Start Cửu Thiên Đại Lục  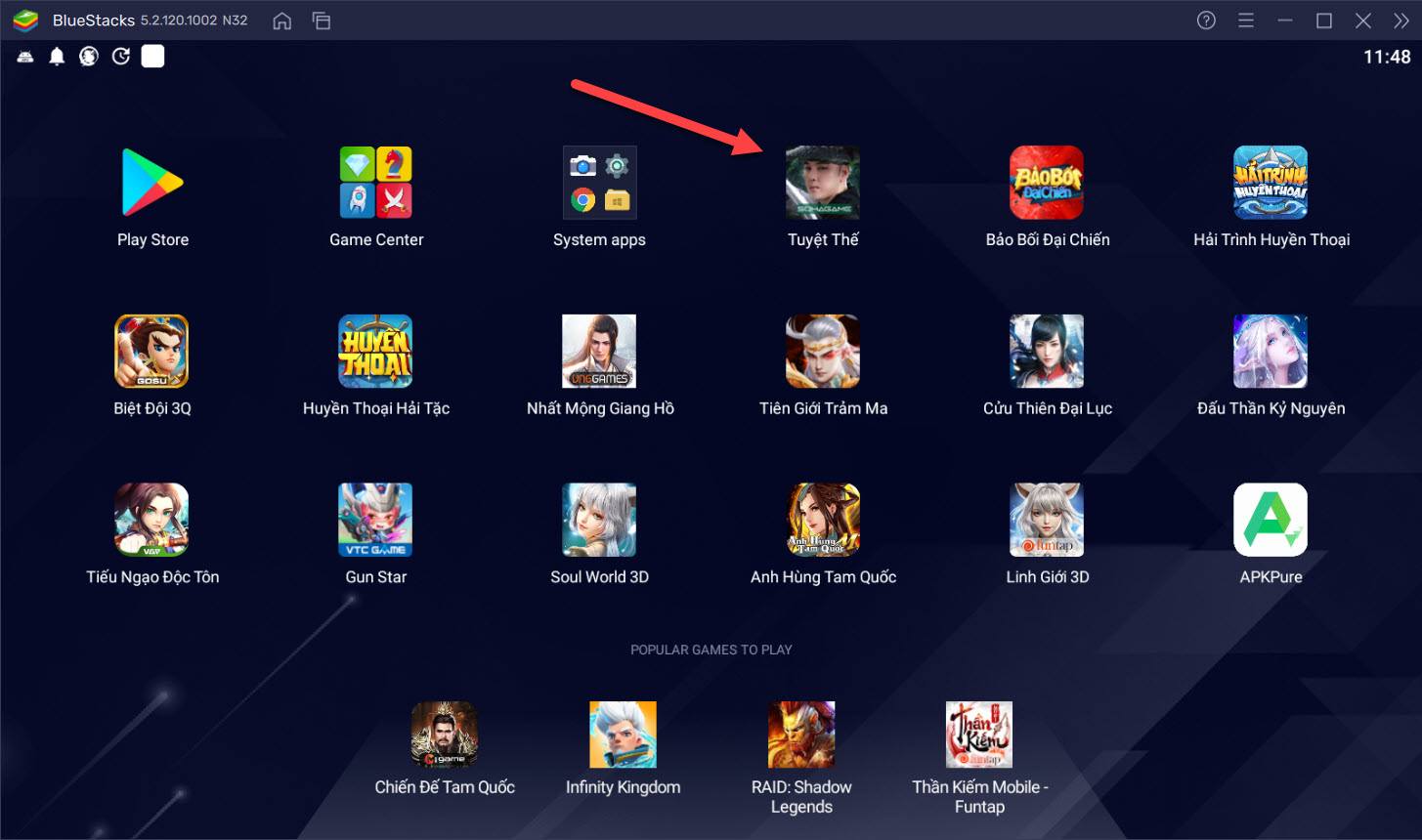(1047, 352)
